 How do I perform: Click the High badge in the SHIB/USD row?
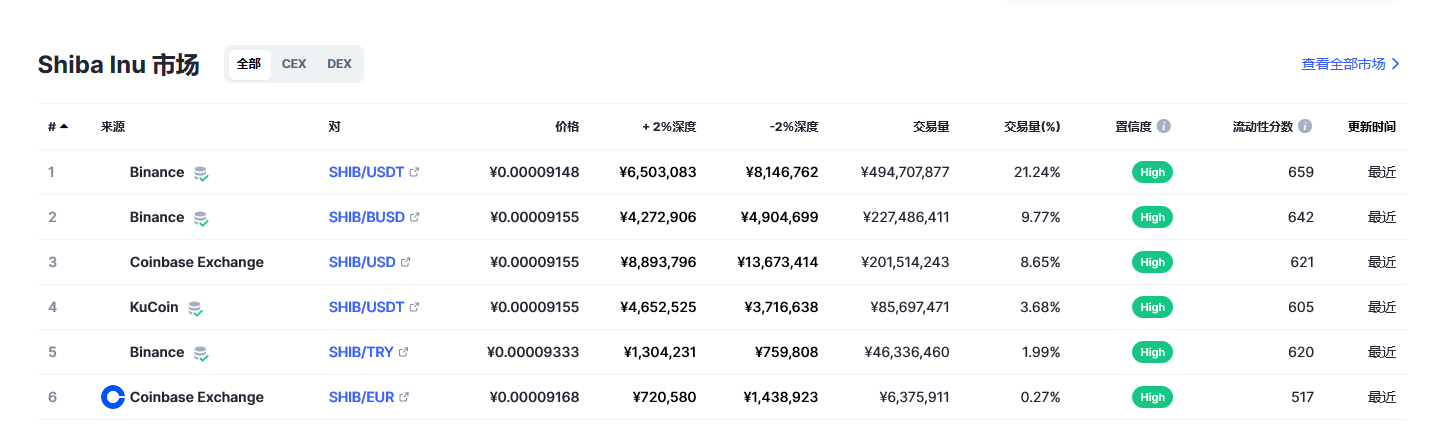(x=1152, y=262)
